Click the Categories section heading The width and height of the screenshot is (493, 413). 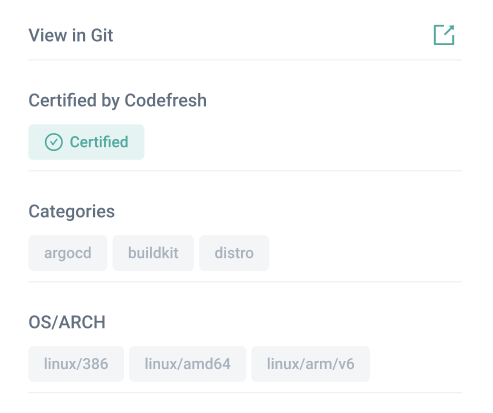72,211
